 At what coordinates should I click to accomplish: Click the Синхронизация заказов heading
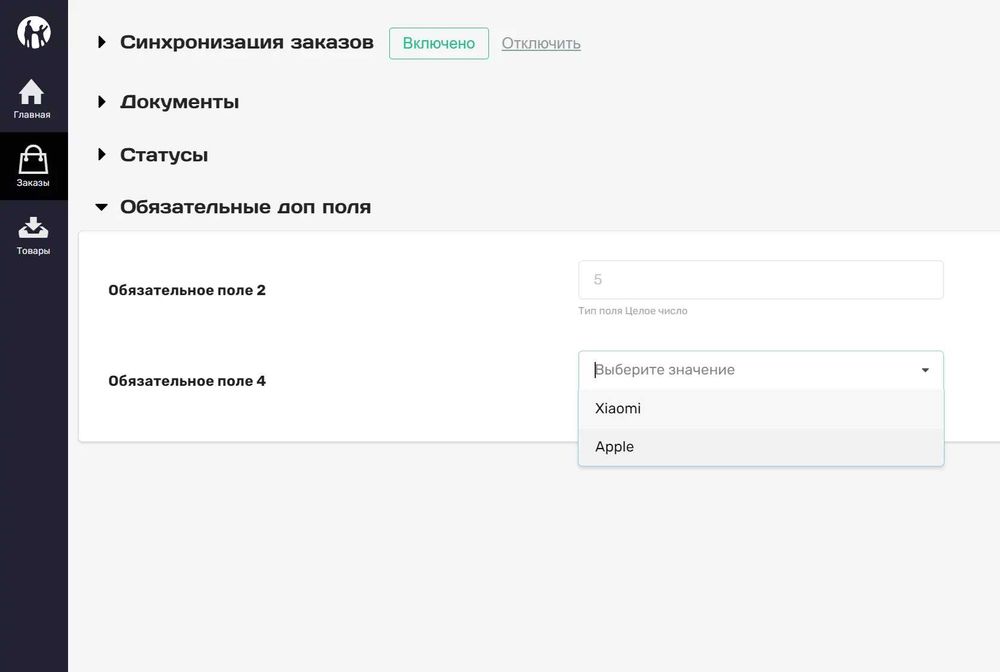(x=246, y=43)
